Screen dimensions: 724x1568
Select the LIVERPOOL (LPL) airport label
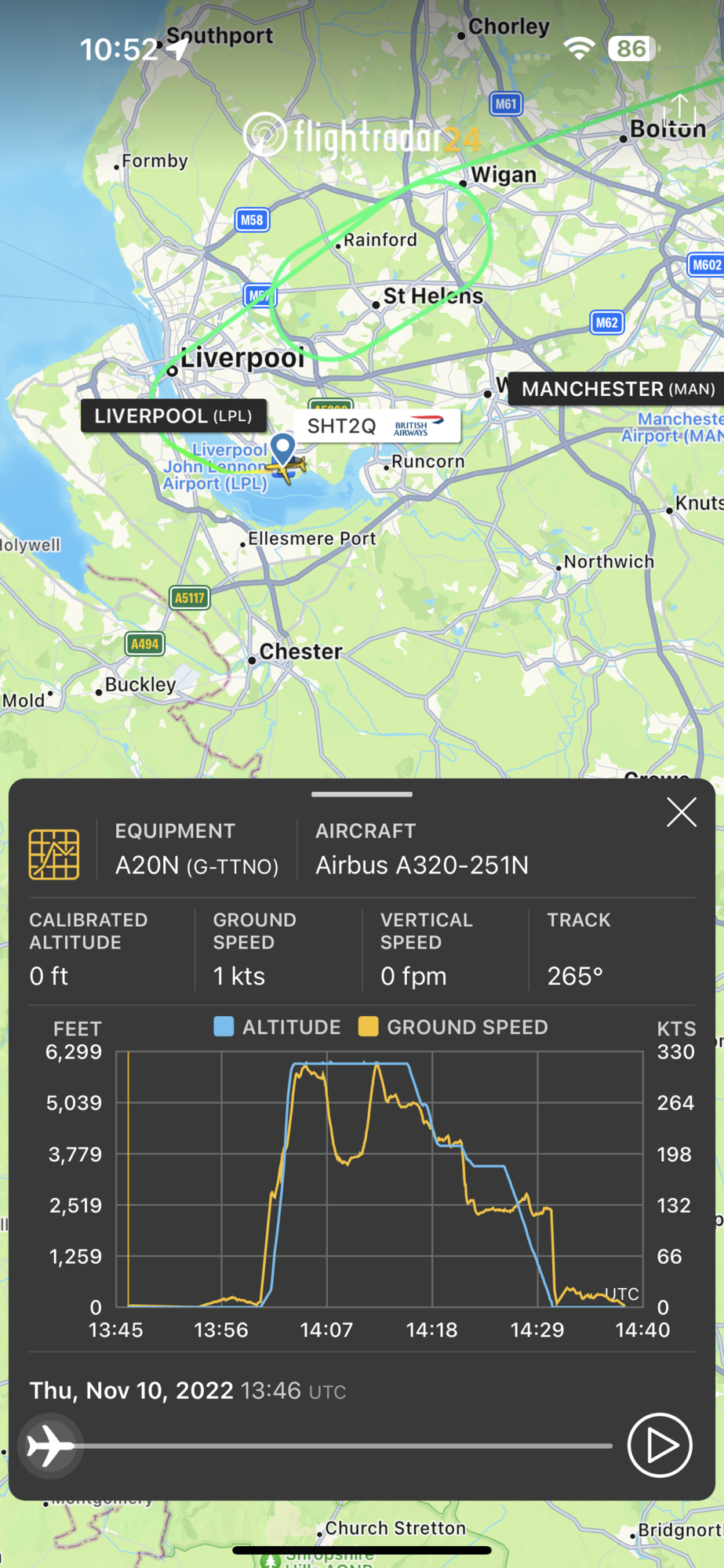point(173,416)
